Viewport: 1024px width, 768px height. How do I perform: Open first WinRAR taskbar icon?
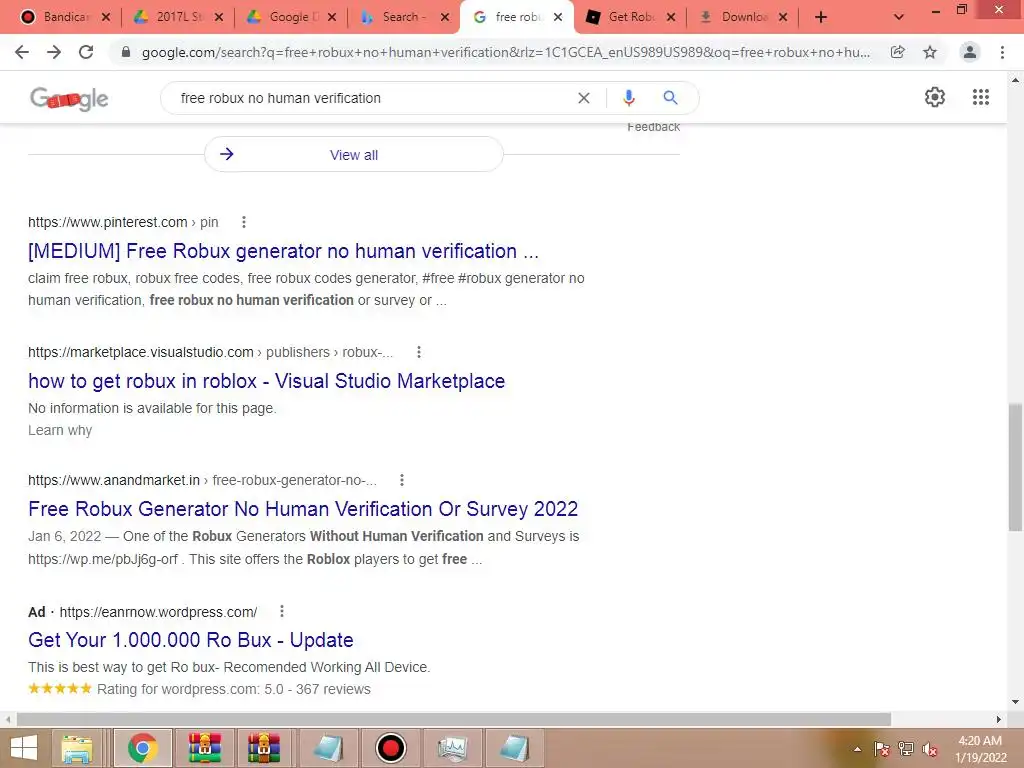[204, 748]
